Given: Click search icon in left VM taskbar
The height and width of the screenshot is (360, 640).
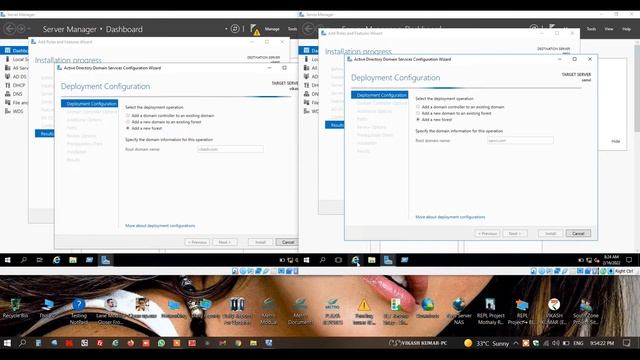Looking at the screenshot, I should [x=24, y=260].
